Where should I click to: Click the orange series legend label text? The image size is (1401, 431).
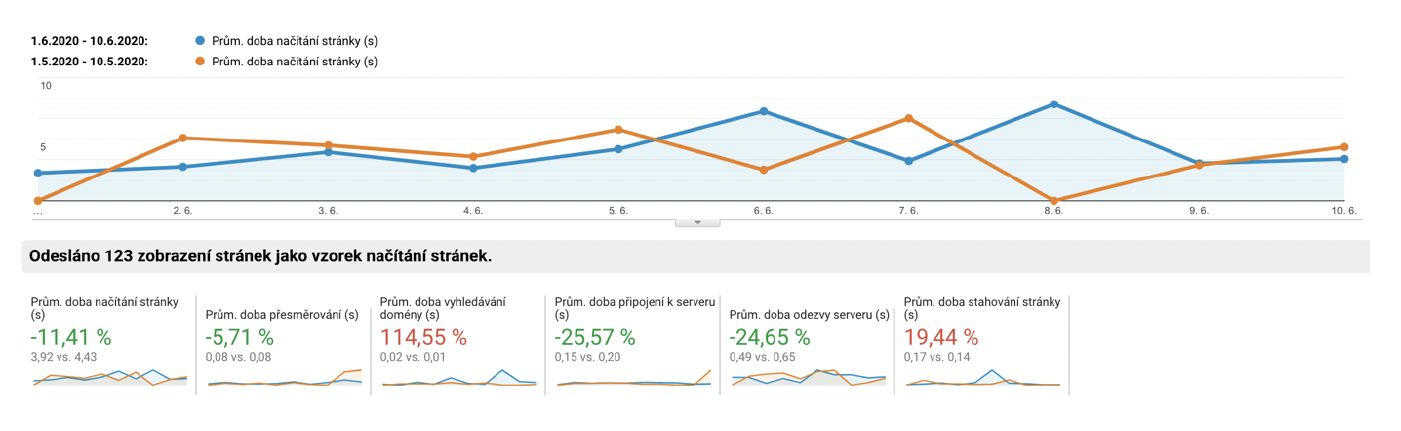tap(295, 61)
